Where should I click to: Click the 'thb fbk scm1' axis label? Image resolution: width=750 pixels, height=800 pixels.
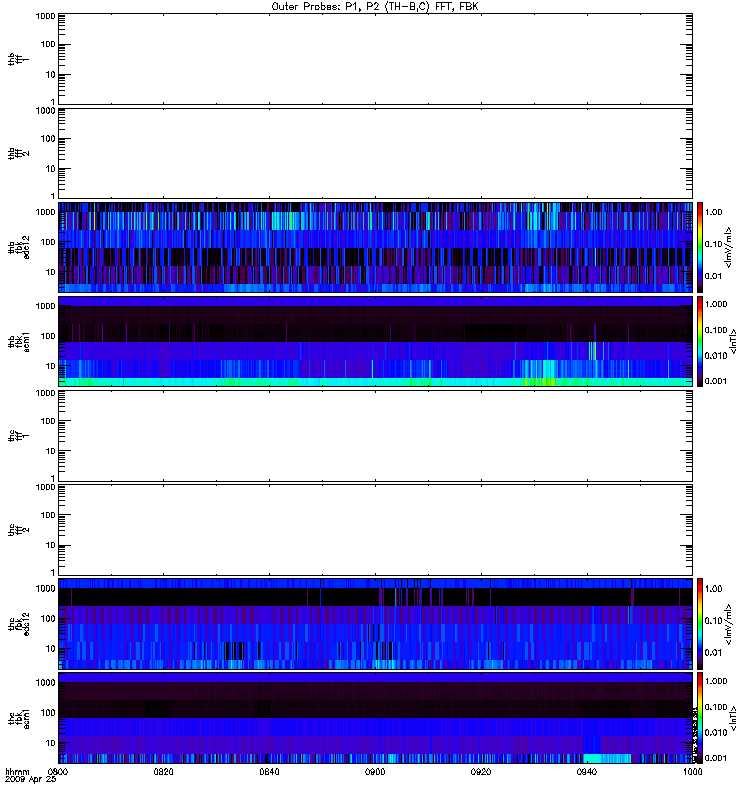18,341
